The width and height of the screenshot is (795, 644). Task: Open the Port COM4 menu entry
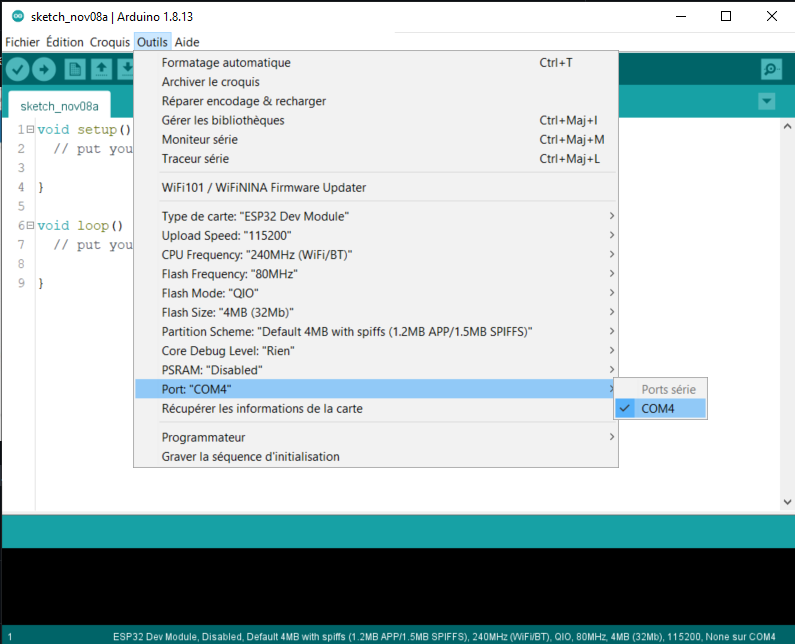(376, 389)
